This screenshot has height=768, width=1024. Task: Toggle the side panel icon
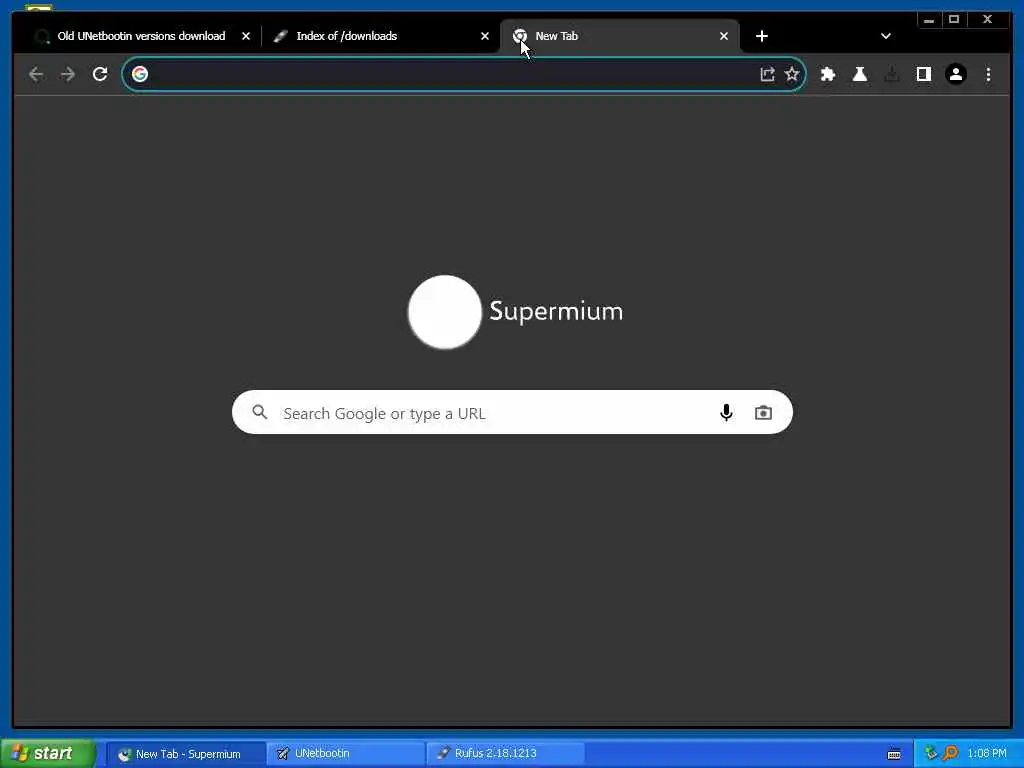pos(923,74)
